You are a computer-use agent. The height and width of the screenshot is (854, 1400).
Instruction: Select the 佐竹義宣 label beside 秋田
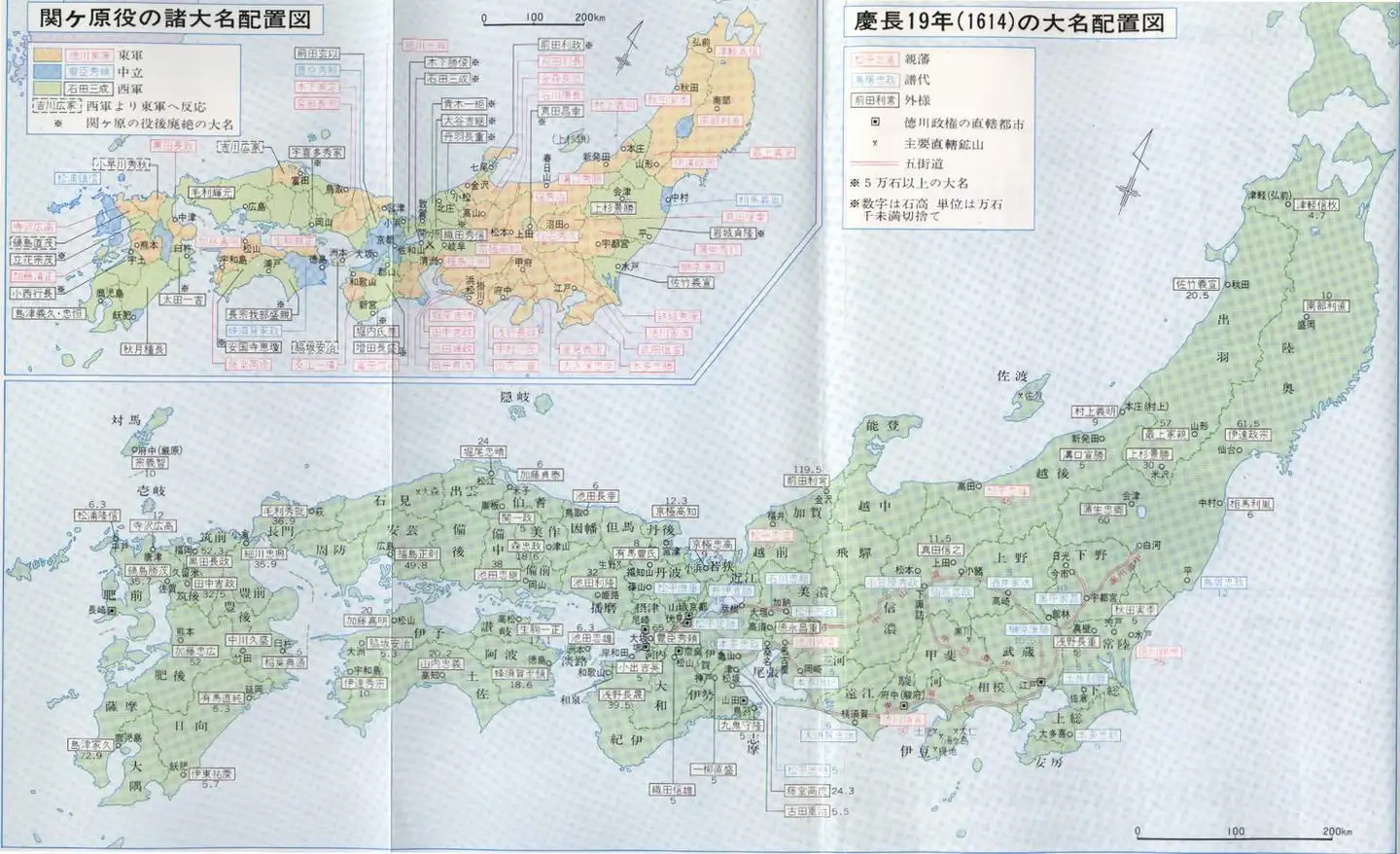point(1196,285)
